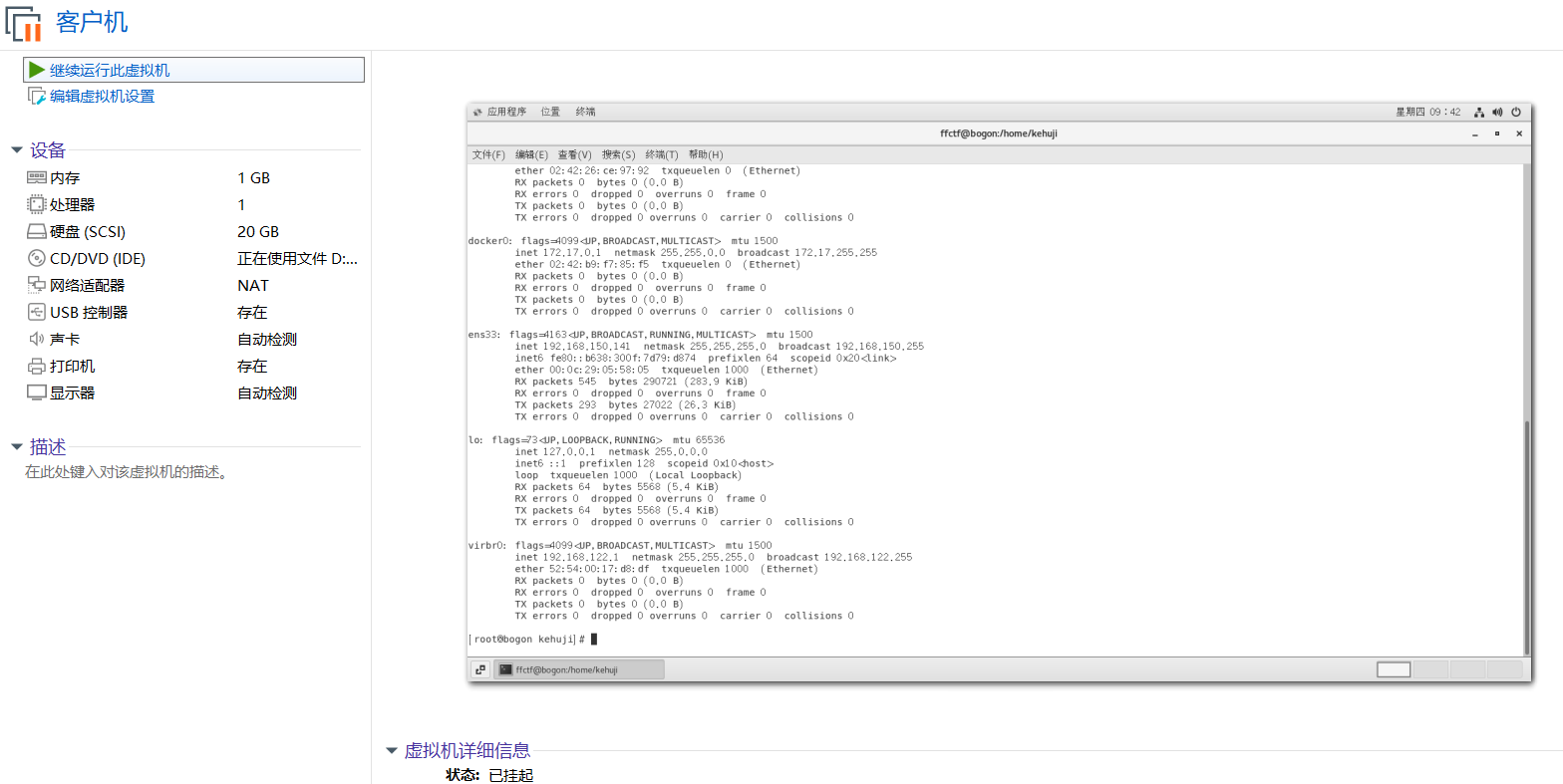Click the hard disk icon beside 硬盘 (SCSI)

(x=36, y=231)
